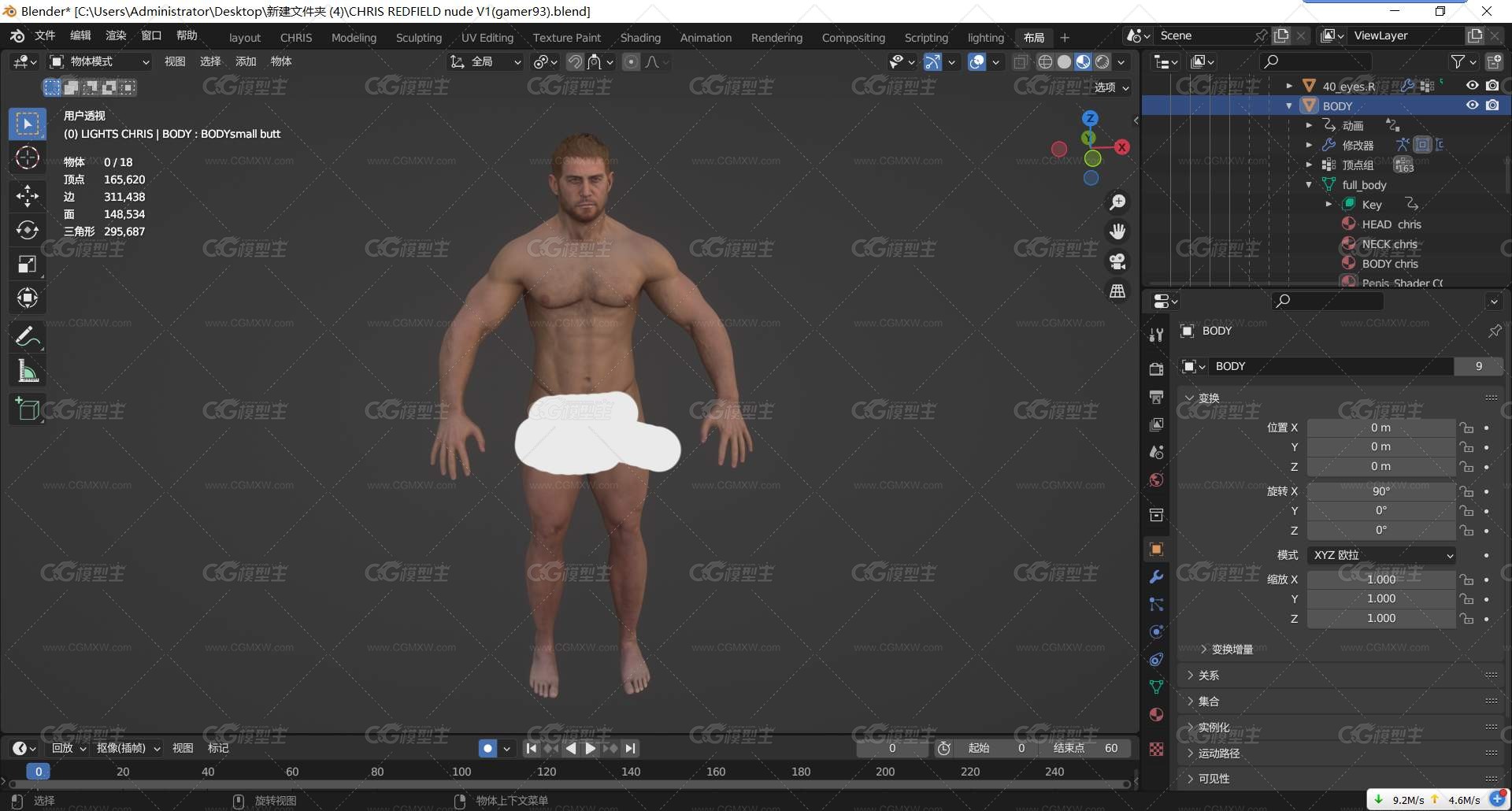This screenshot has height=811, width=1512.
Task: Click the pan view hand icon
Action: tap(1117, 231)
